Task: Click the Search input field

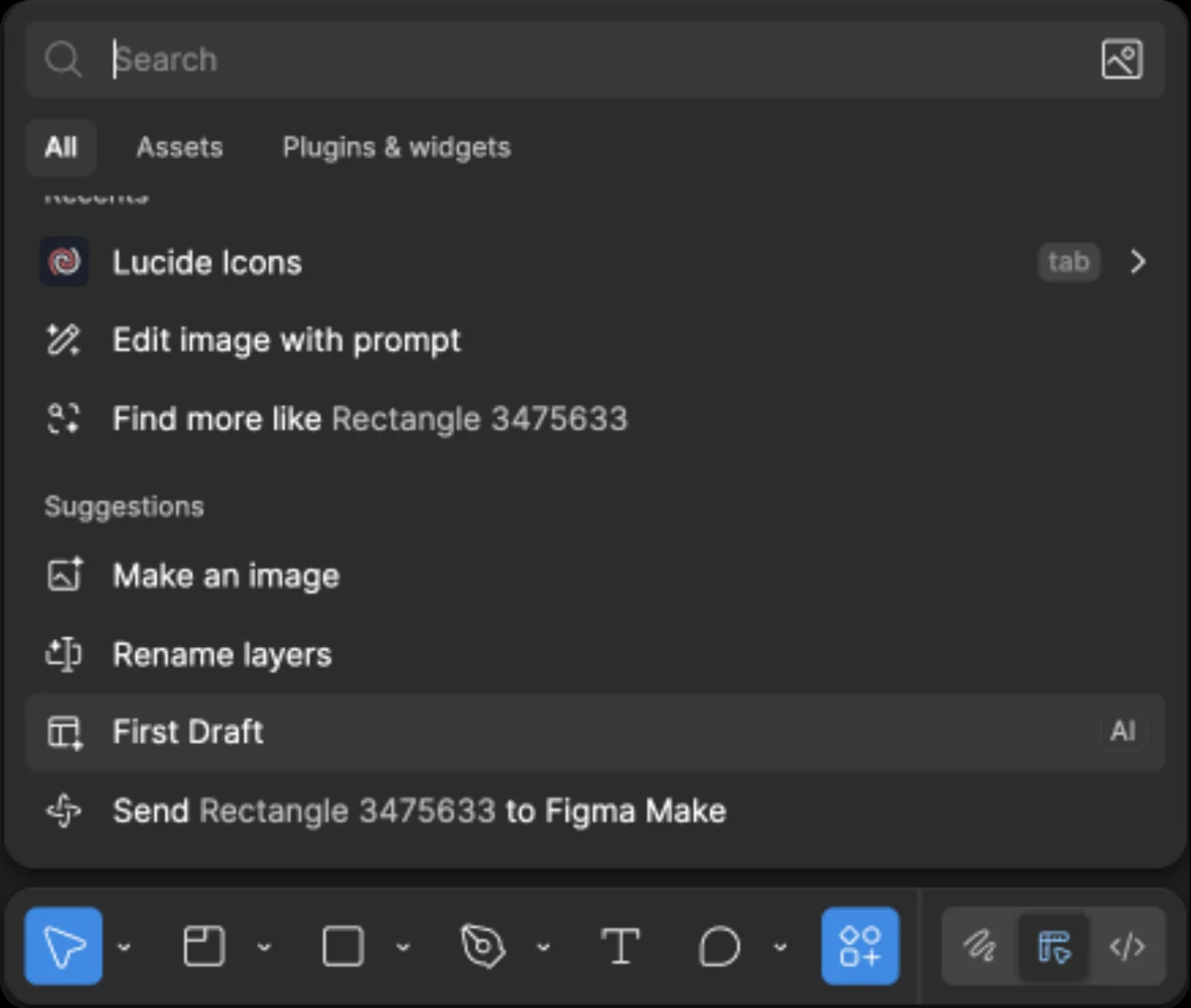Action: point(595,60)
